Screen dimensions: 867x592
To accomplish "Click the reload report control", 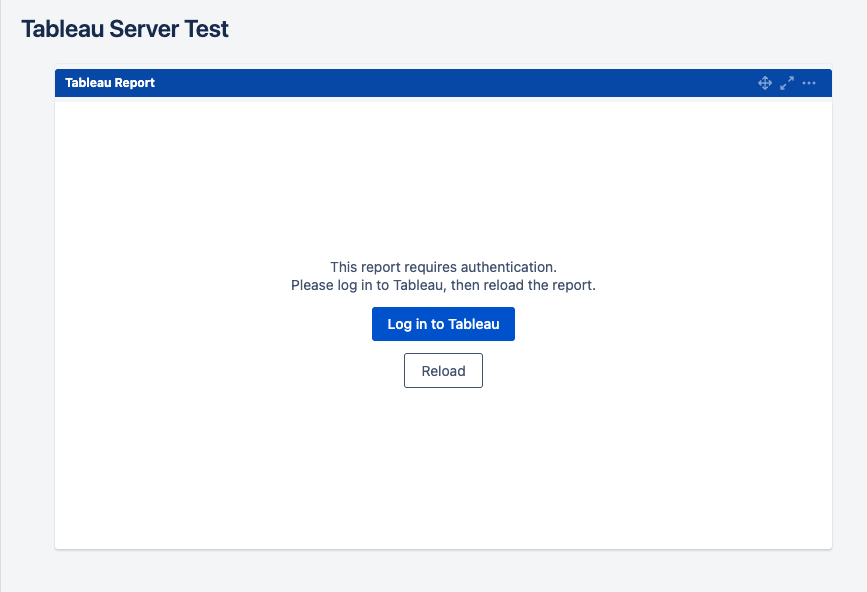I will coord(443,370).
